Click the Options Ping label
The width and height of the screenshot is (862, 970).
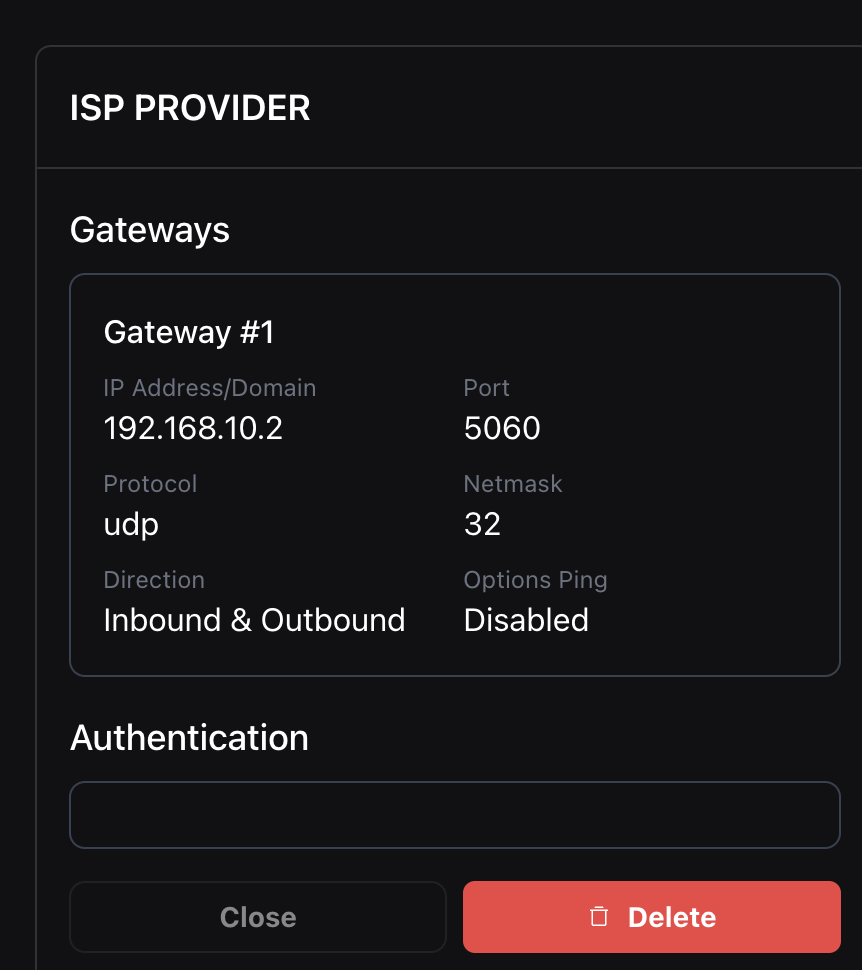[535, 580]
